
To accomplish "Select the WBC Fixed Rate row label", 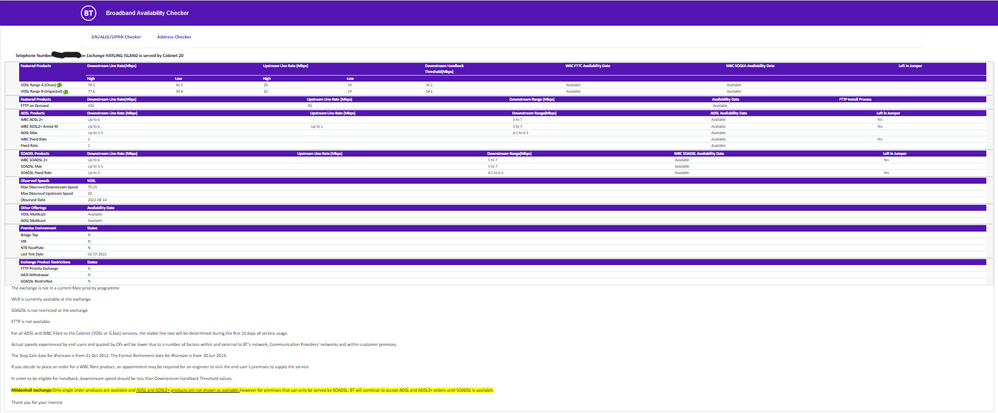I will [32, 139].
